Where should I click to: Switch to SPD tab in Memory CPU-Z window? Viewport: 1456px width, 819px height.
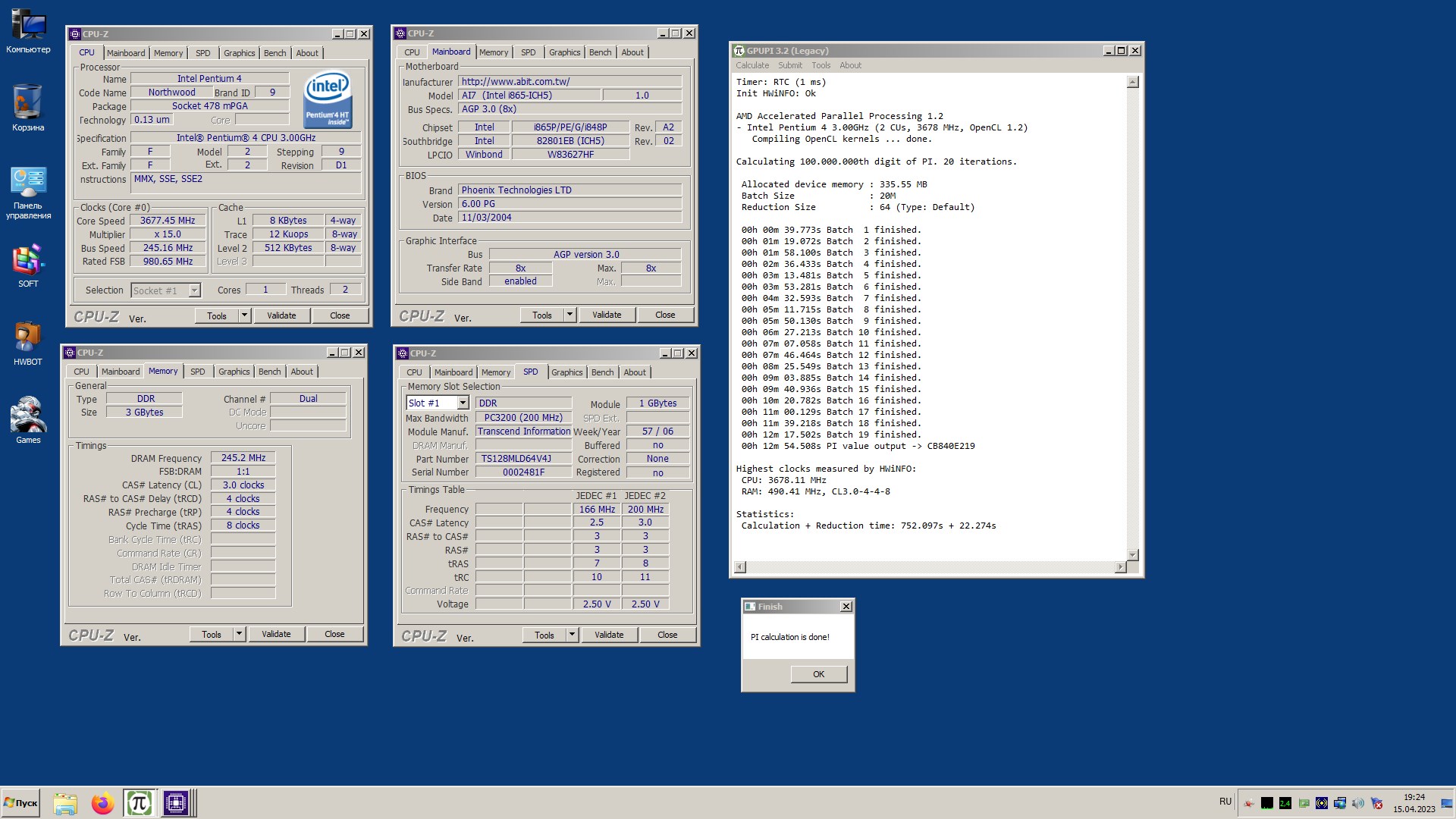[x=198, y=372]
